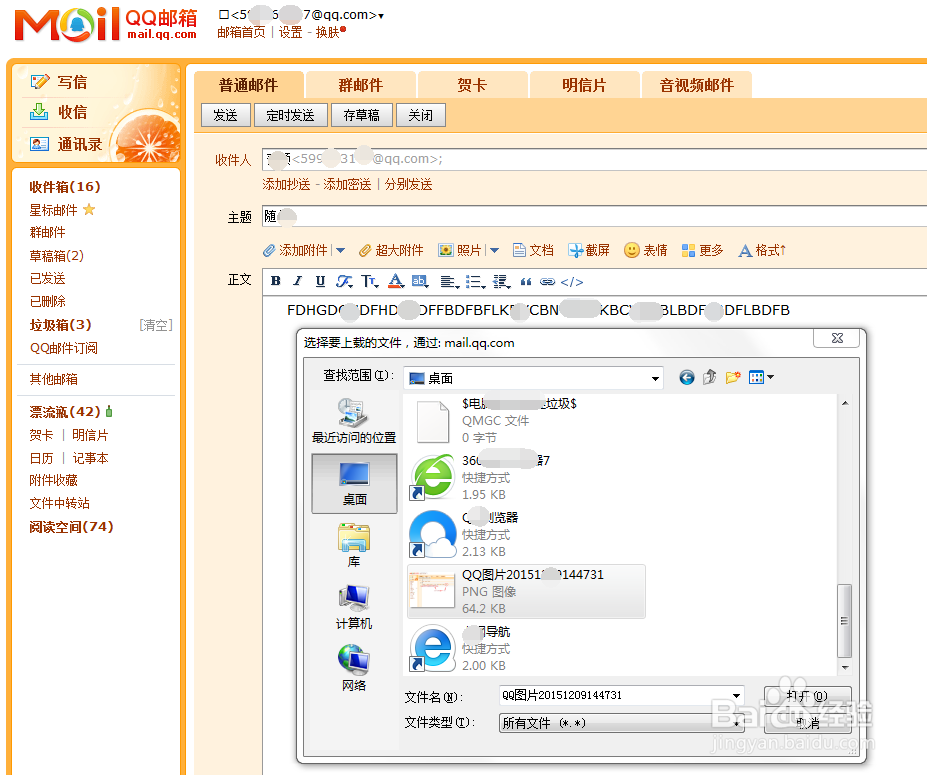Expand the 文件类型 file type dropdown
Viewport: 927px width, 775px height.
[x=736, y=722]
